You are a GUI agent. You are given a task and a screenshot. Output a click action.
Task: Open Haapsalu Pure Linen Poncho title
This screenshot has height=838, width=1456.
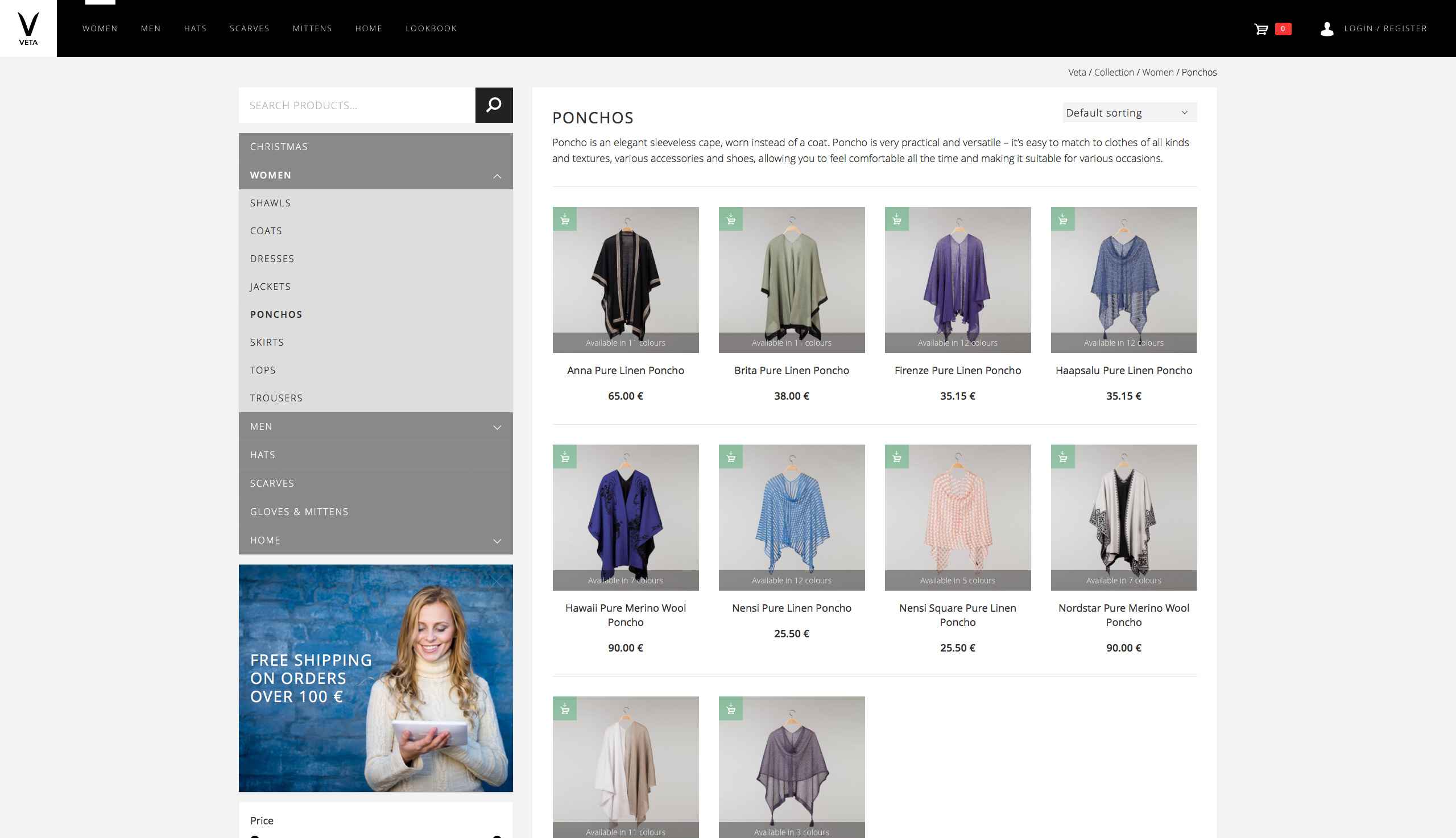(x=1123, y=371)
